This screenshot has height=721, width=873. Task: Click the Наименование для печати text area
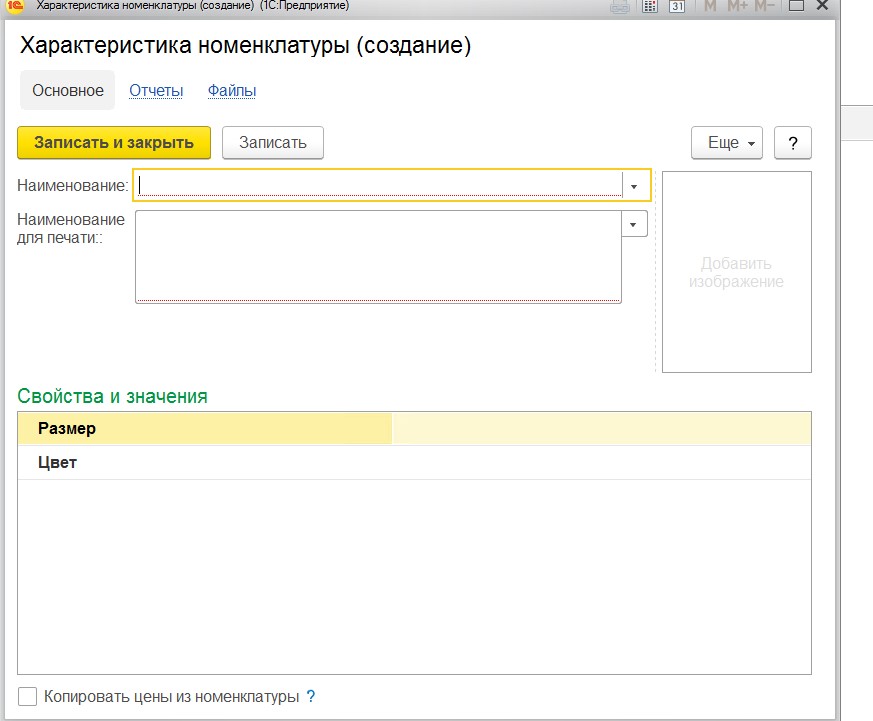(378, 255)
